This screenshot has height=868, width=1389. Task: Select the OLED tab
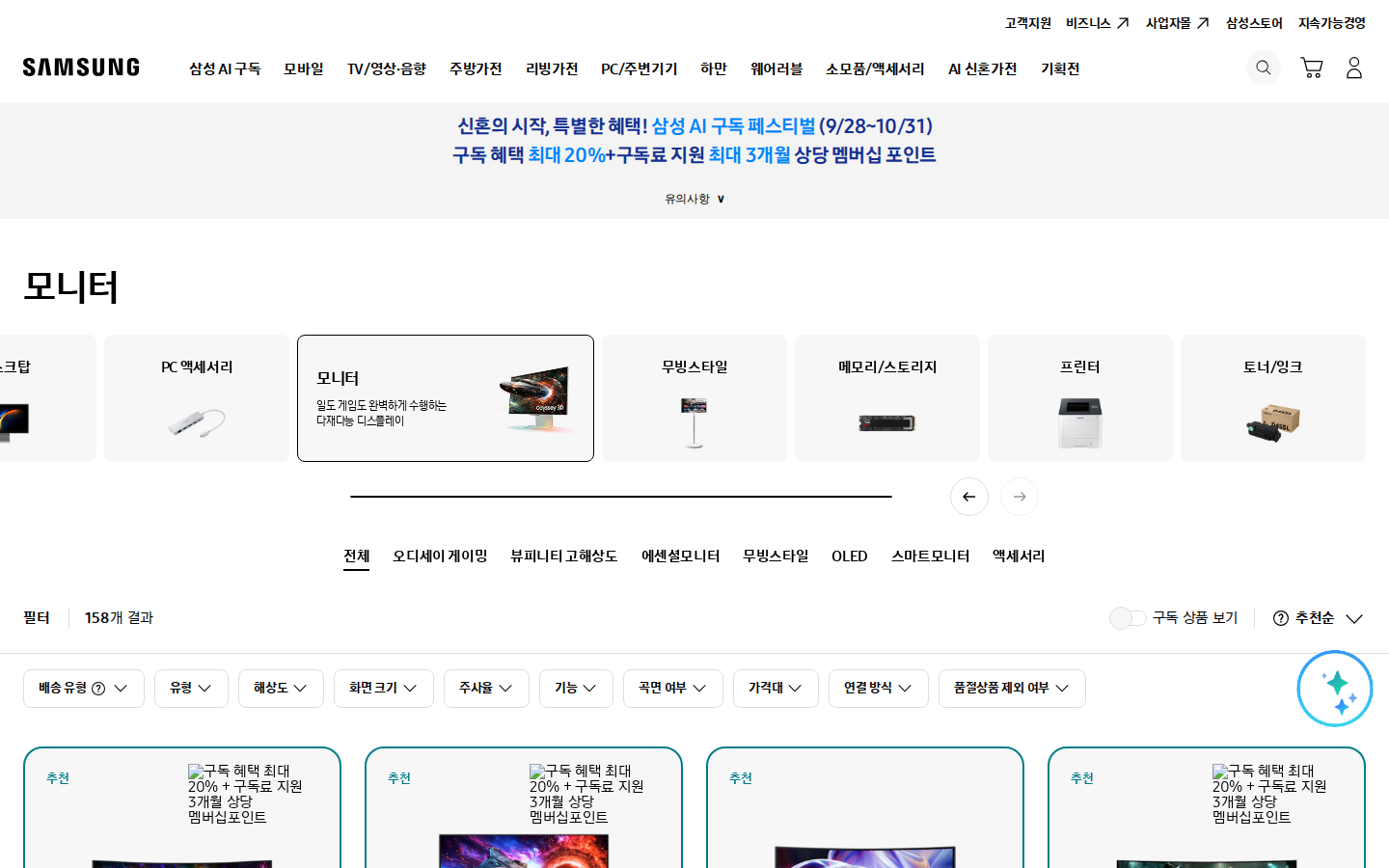(850, 556)
